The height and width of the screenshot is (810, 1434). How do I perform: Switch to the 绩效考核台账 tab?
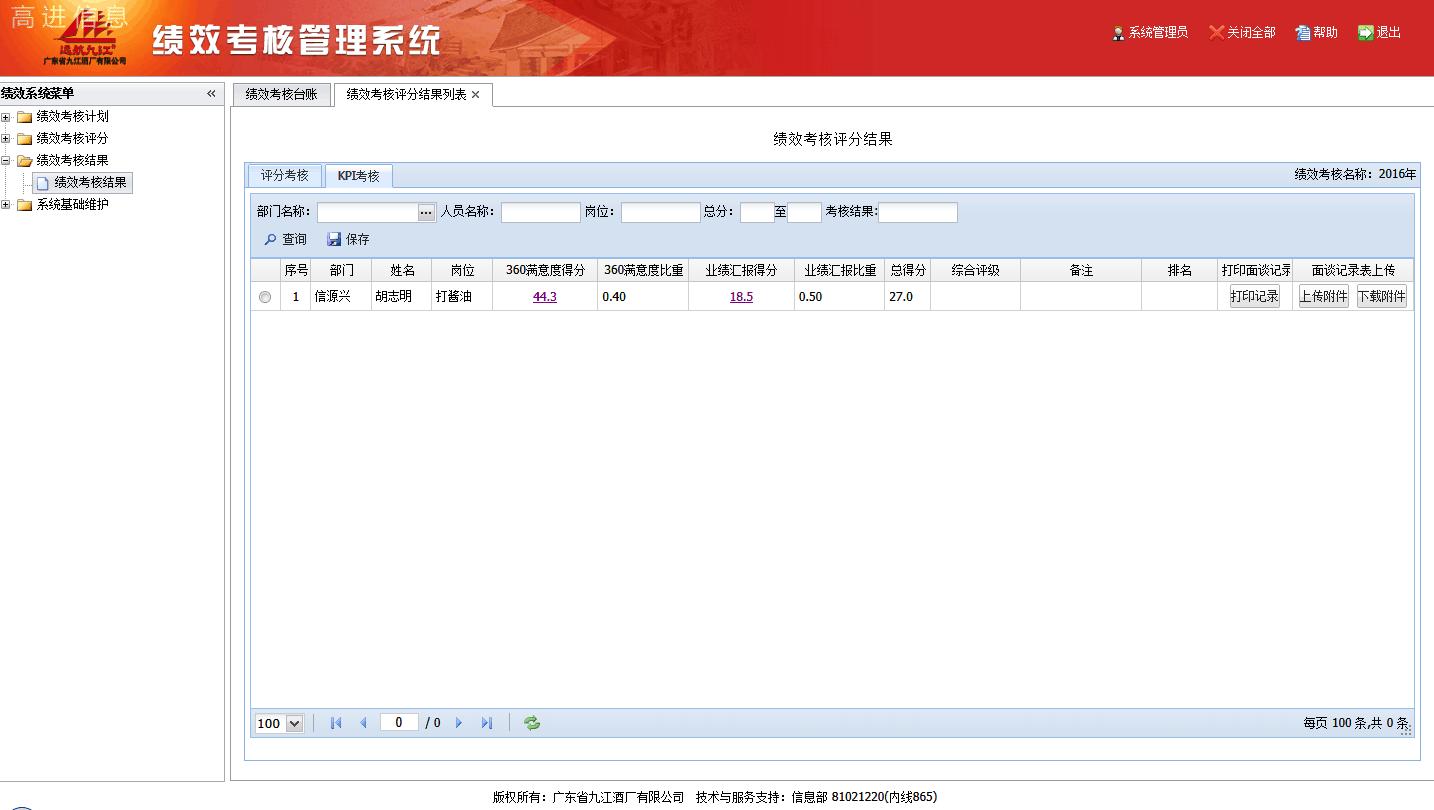[x=281, y=94]
